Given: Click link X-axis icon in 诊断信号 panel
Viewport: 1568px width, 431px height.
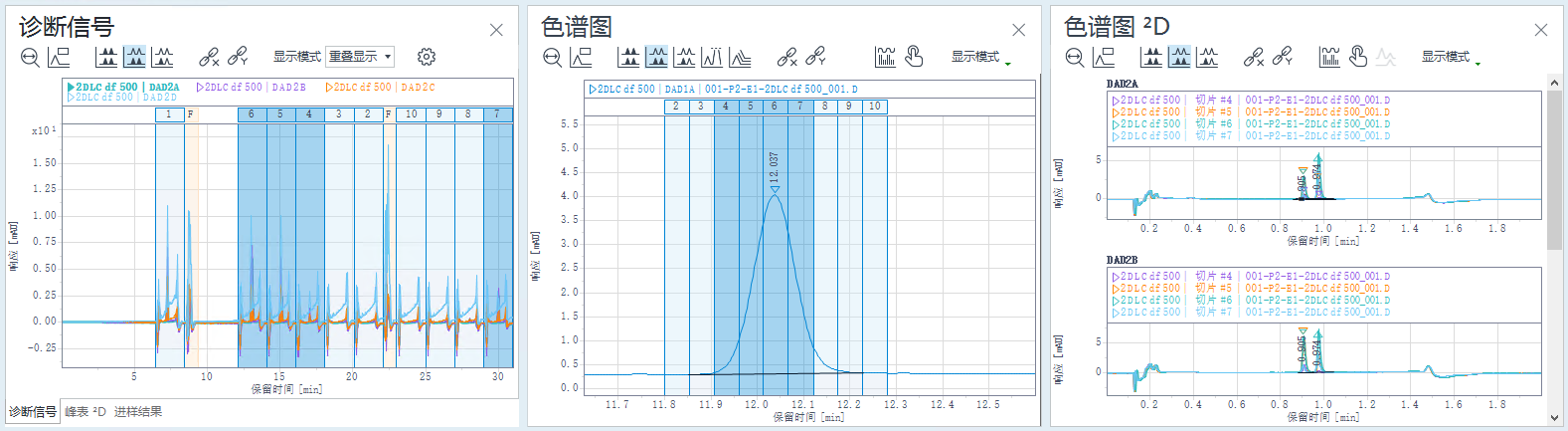Looking at the screenshot, I should (209, 57).
